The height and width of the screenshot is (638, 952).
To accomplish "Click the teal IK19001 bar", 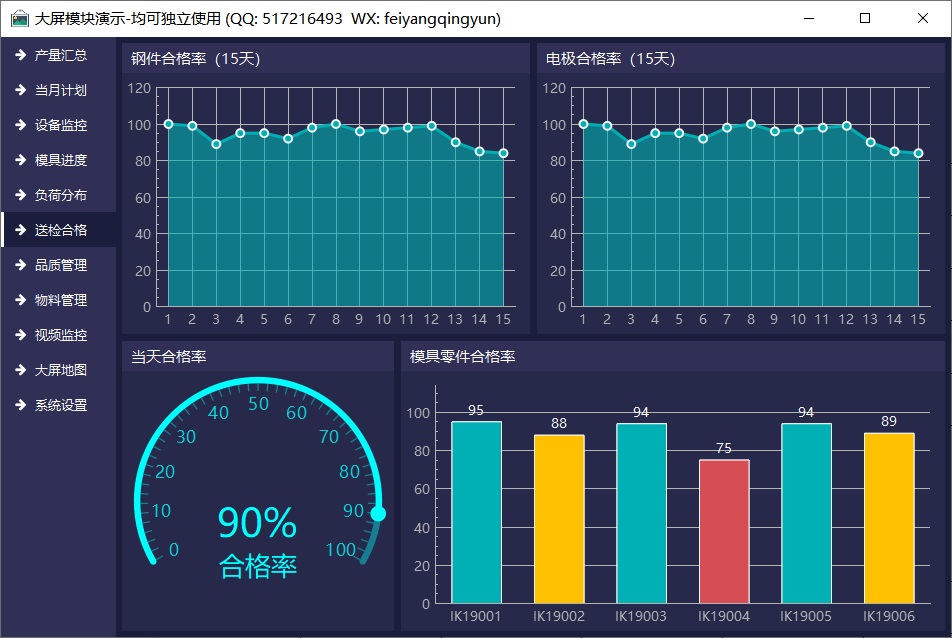I will click(476, 512).
